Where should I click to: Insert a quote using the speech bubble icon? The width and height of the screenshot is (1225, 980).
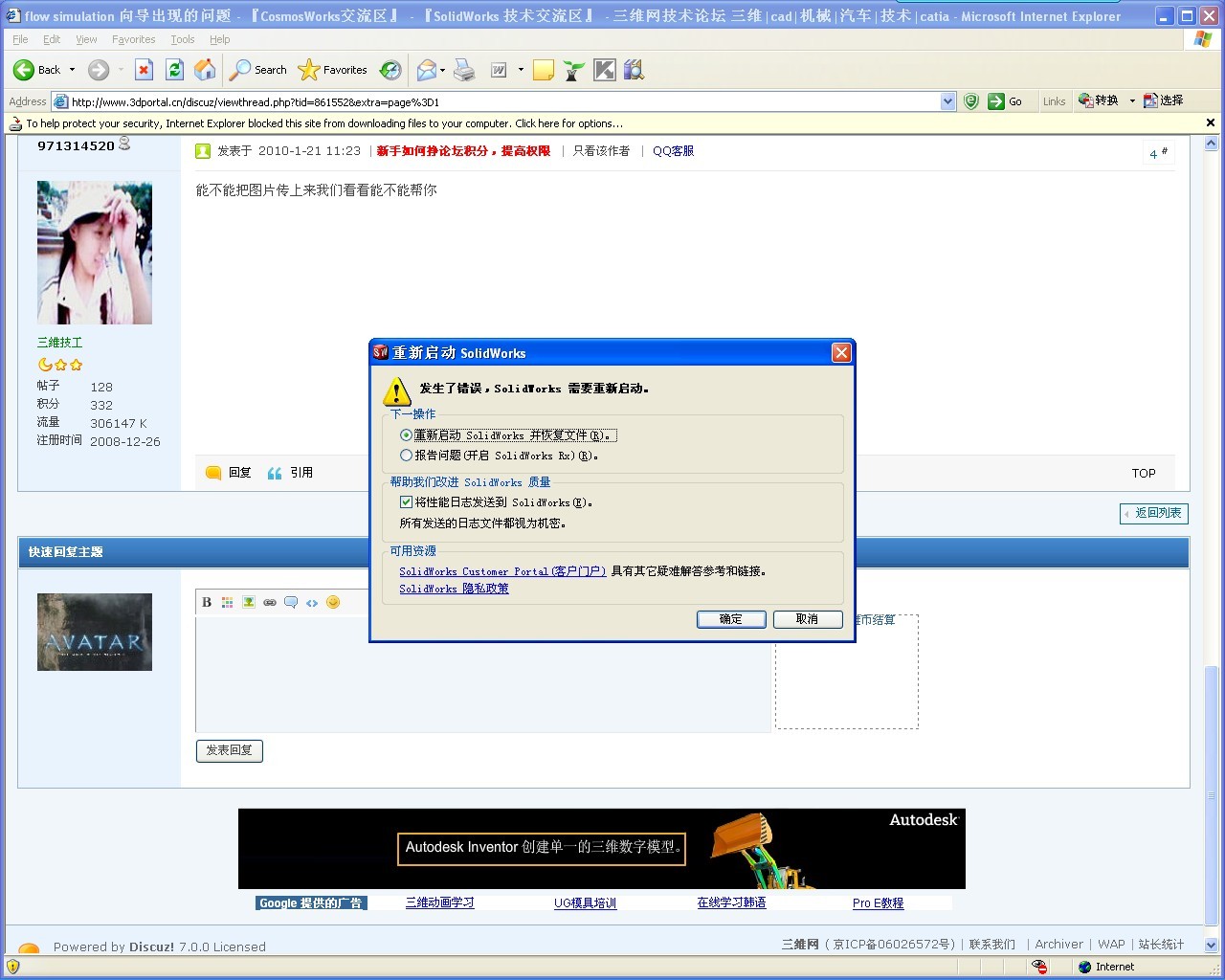tap(291, 602)
